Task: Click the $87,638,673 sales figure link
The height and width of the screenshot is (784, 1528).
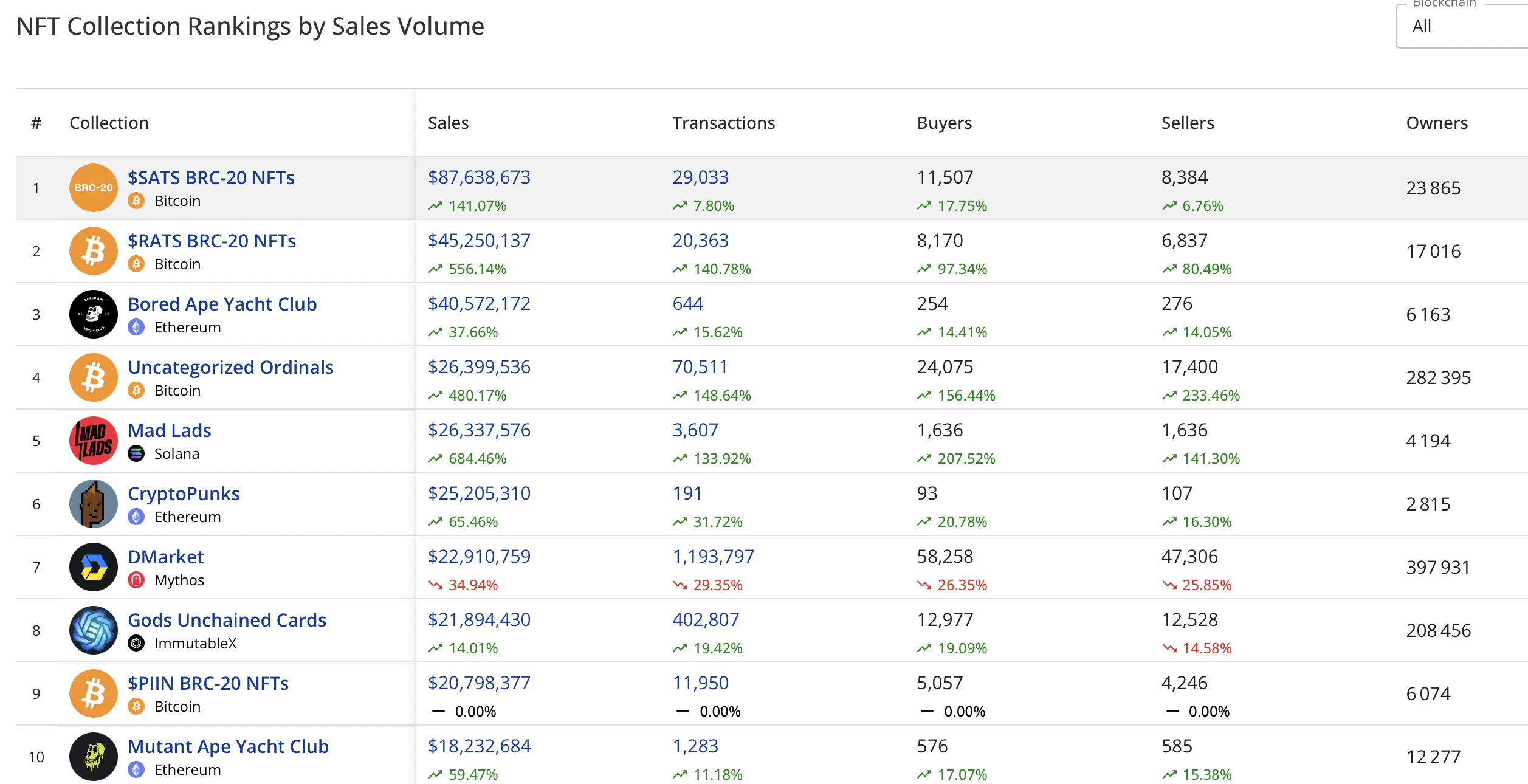Action: (x=479, y=177)
